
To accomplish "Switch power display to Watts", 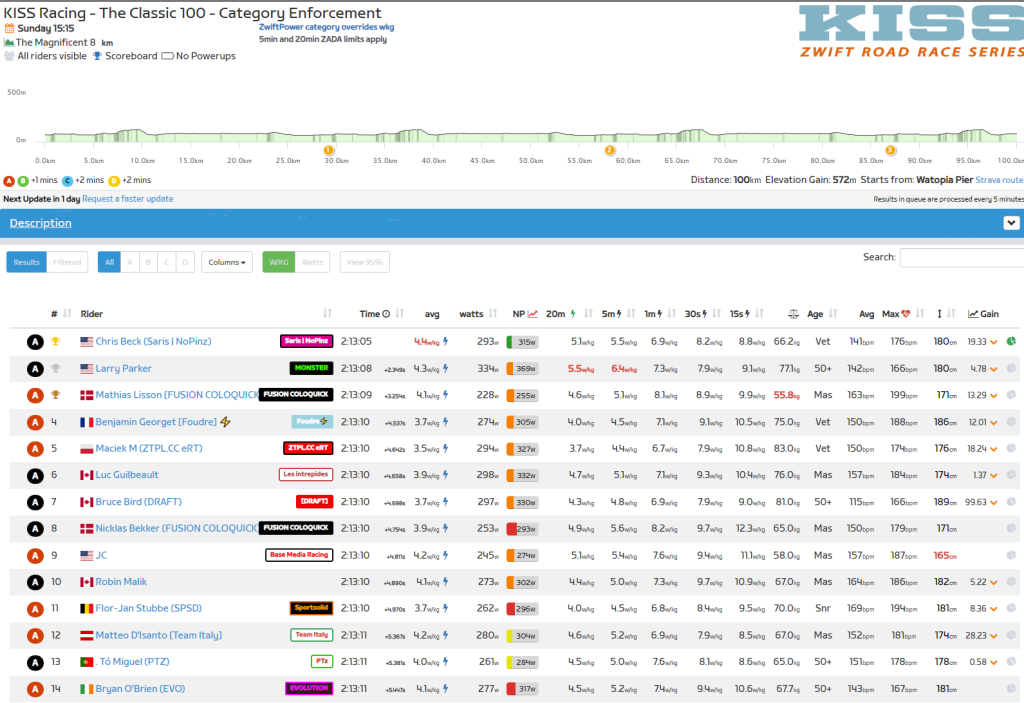I will pos(313,262).
